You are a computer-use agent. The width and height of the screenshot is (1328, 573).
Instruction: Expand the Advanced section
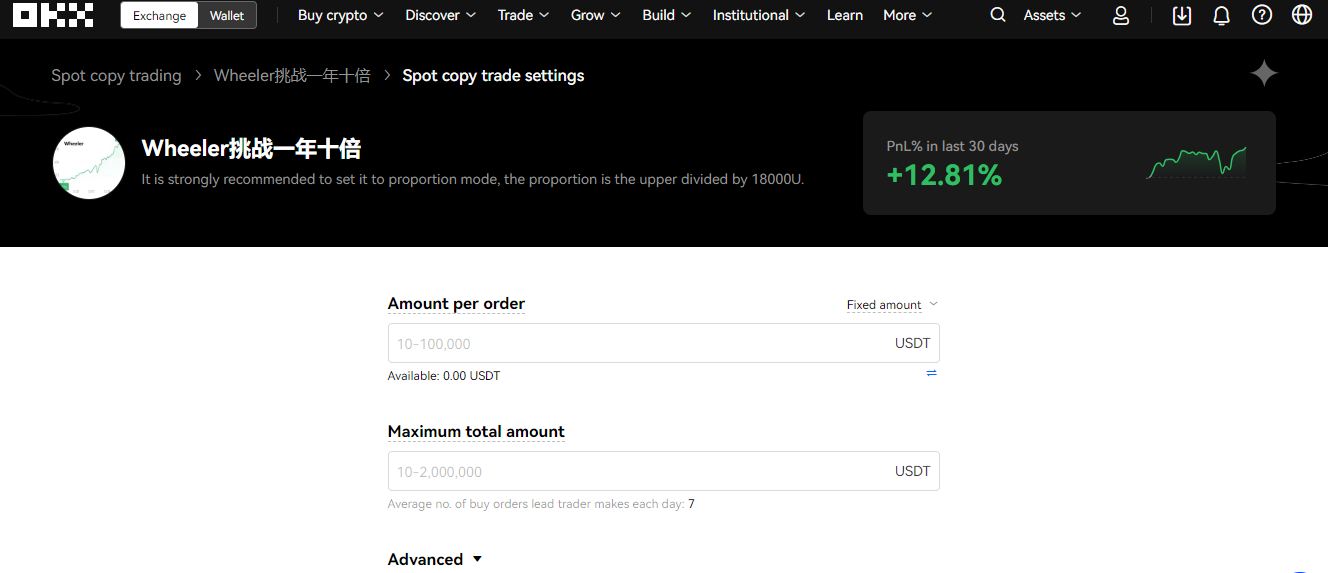tap(435, 559)
